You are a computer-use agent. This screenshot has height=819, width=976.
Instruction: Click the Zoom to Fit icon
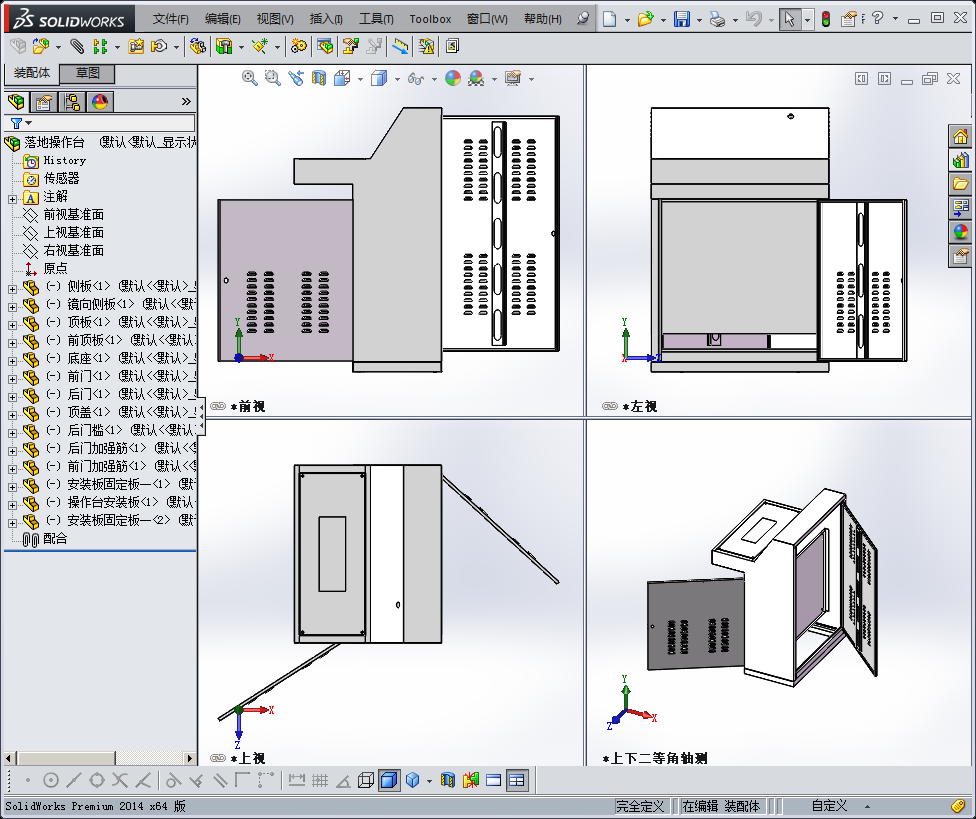point(250,78)
